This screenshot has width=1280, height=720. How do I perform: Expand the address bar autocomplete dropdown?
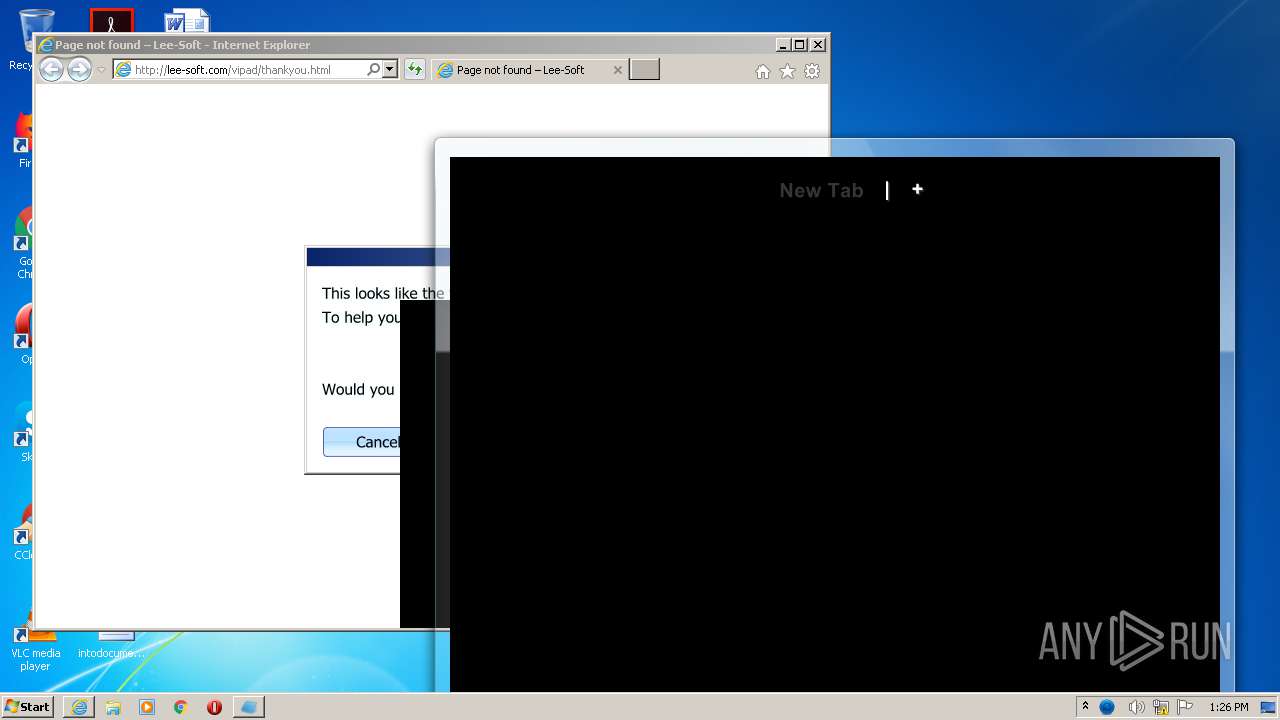tap(390, 70)
